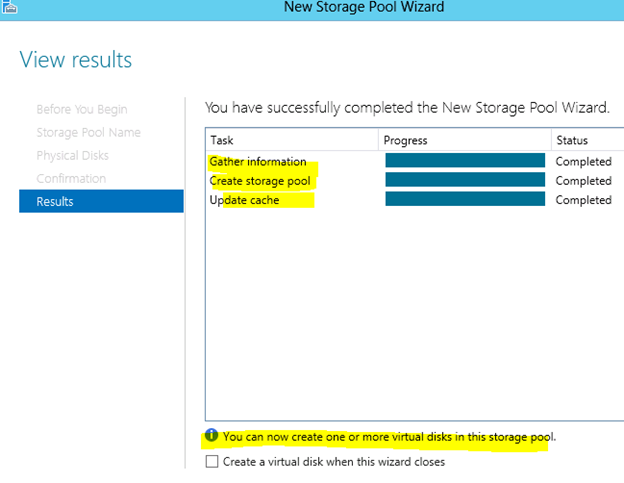This screenshot has height=483, width=624.
Task: Click the Status column header
Action: click(588, 140)
